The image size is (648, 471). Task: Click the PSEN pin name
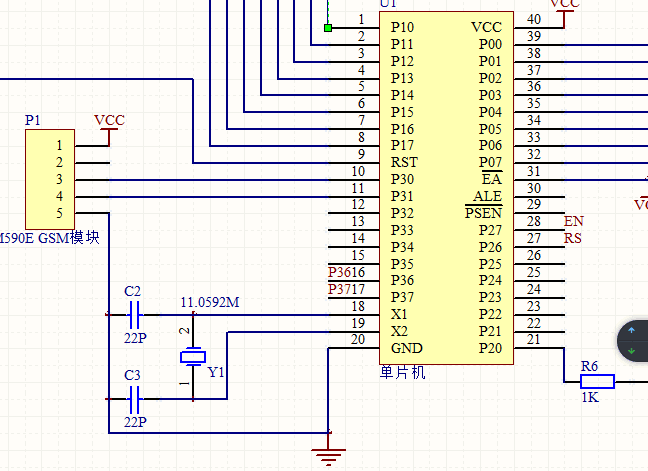484,213
